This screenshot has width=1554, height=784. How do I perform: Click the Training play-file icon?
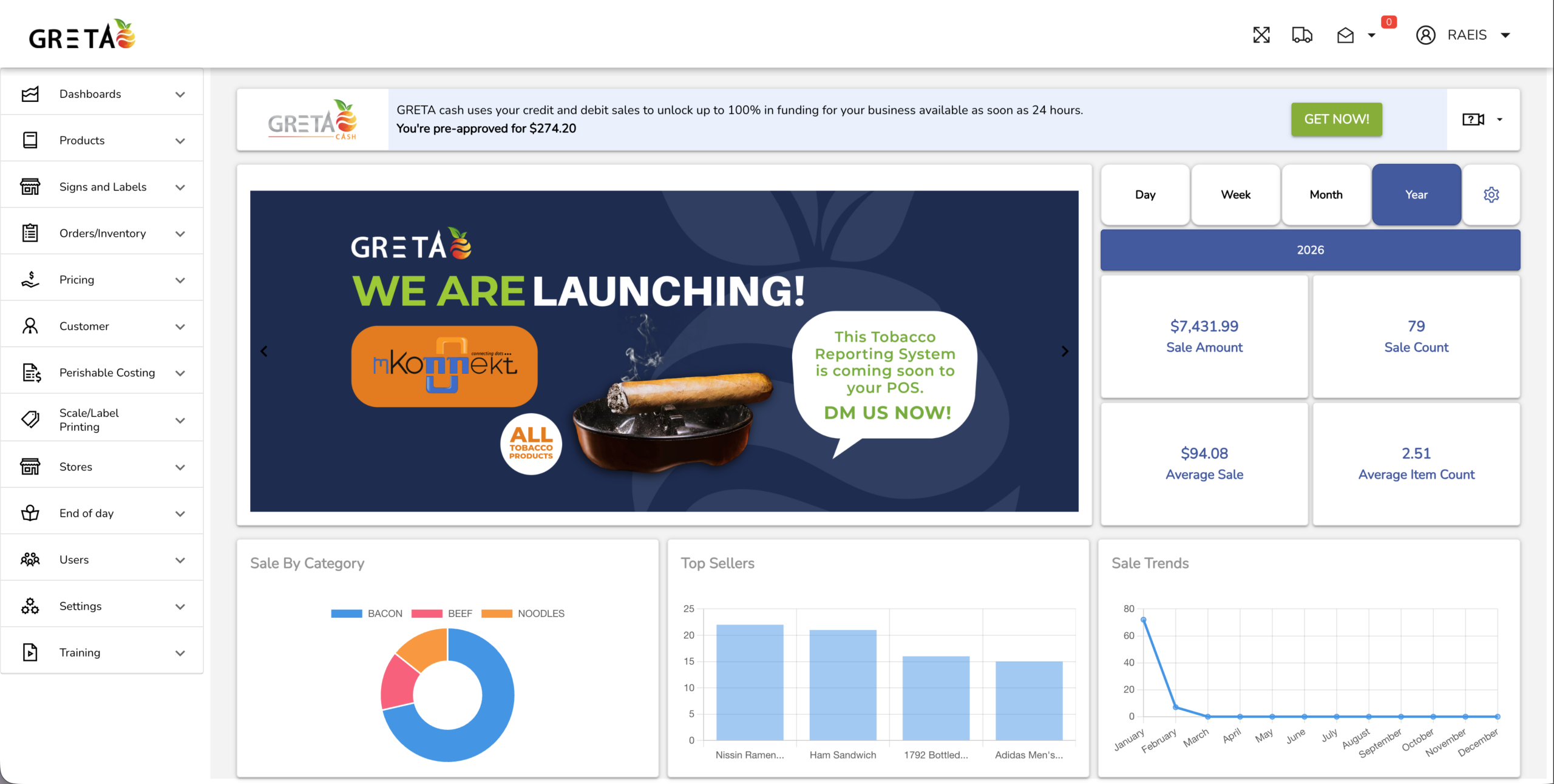[30, 652]
